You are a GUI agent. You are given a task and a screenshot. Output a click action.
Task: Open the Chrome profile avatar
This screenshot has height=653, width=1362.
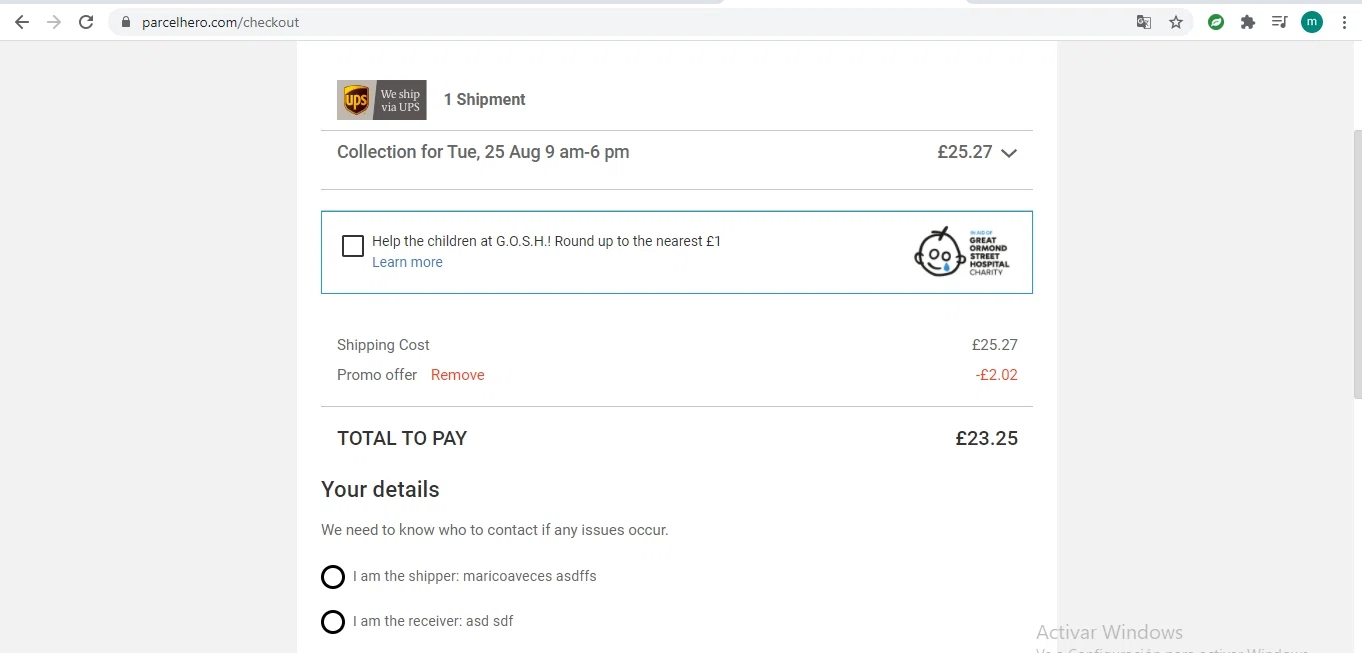(x=1312, y=22)
